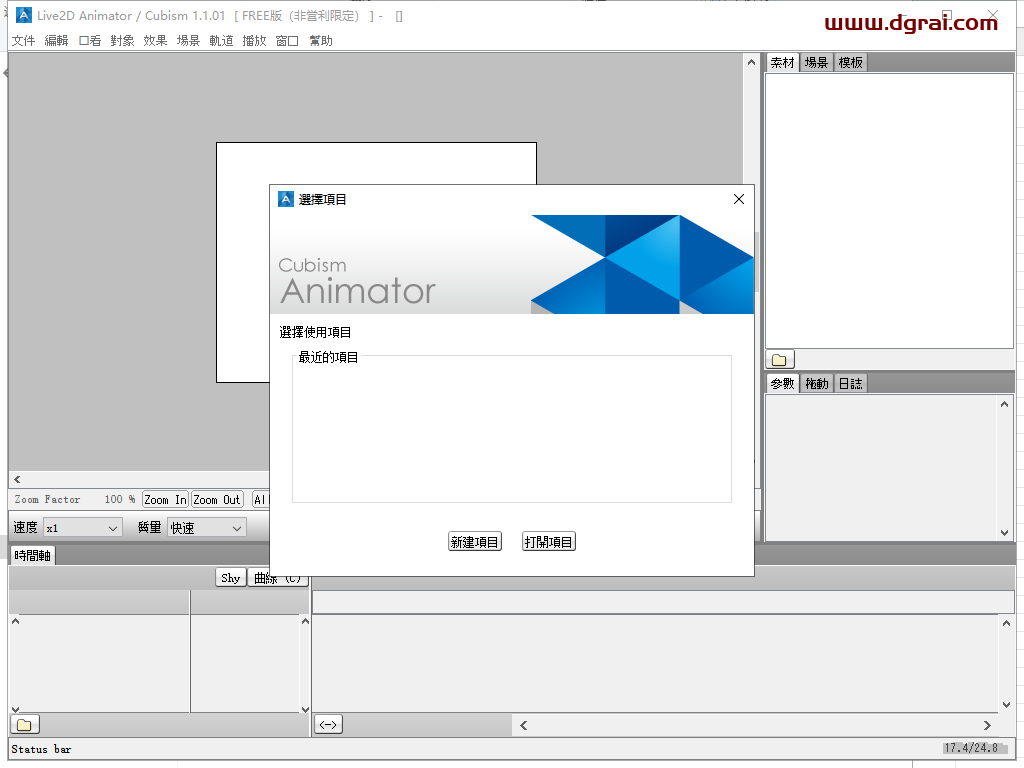Click the Zoom Factor 100 % value

coord(120,499)
